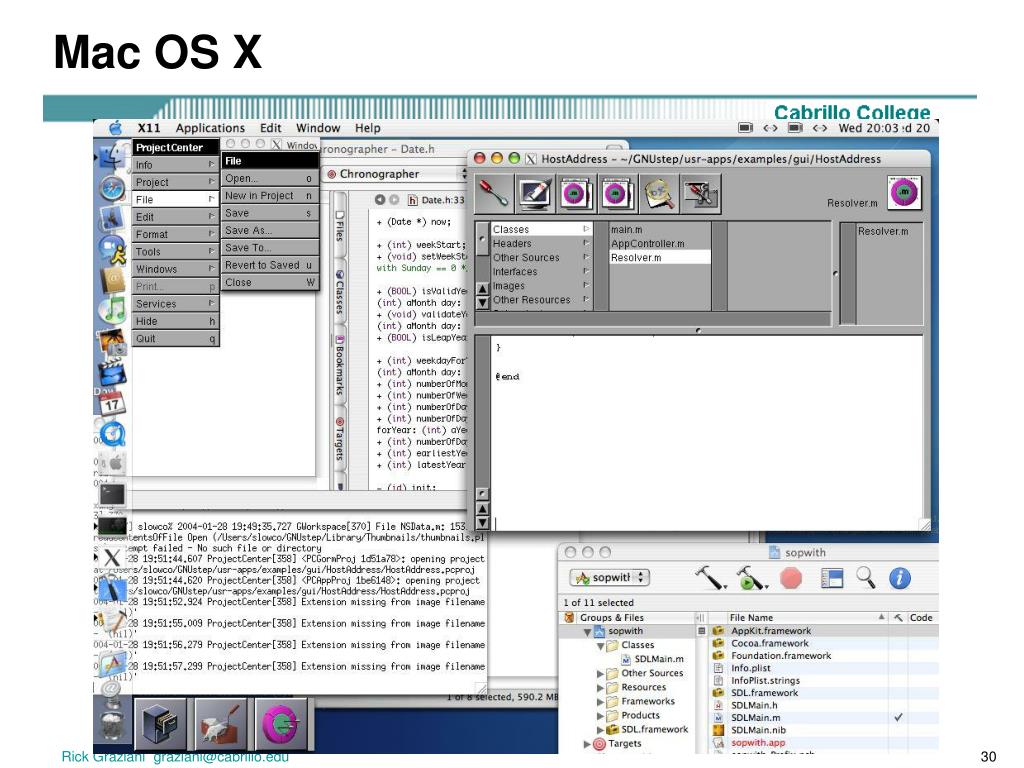Viewport: 1024px width, 768px height.
Task: Select Interfaces category in HostAddress browser
Action: 541,272
